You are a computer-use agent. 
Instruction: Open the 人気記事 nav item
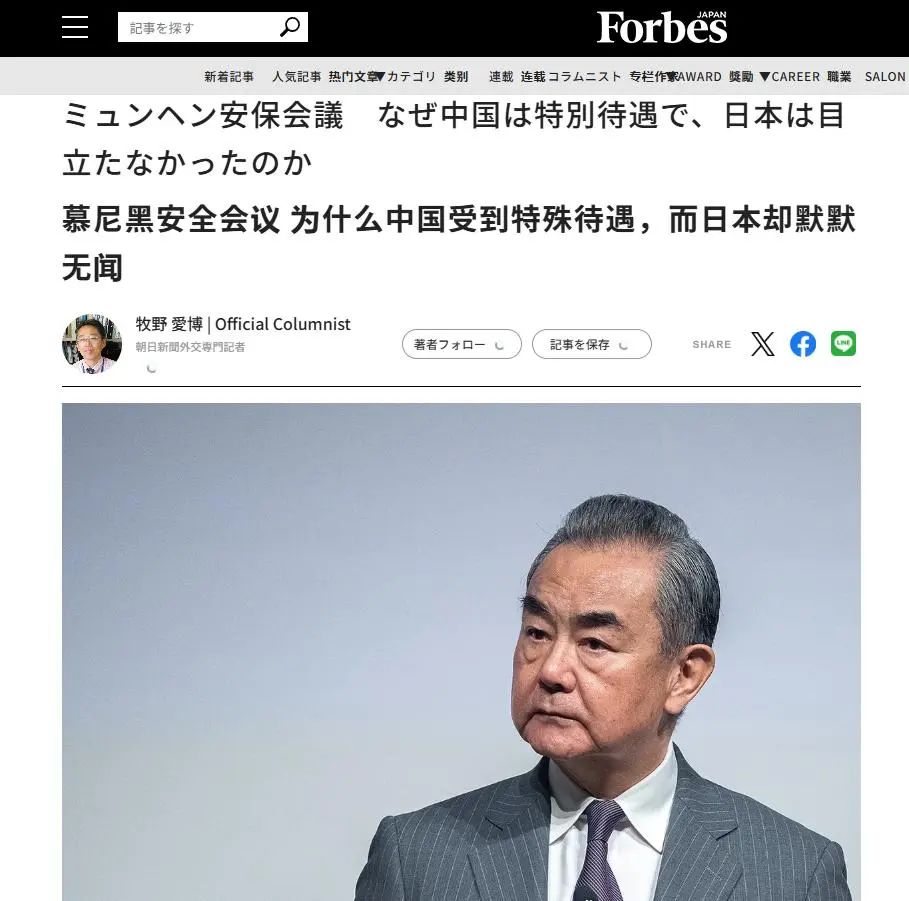297,77
